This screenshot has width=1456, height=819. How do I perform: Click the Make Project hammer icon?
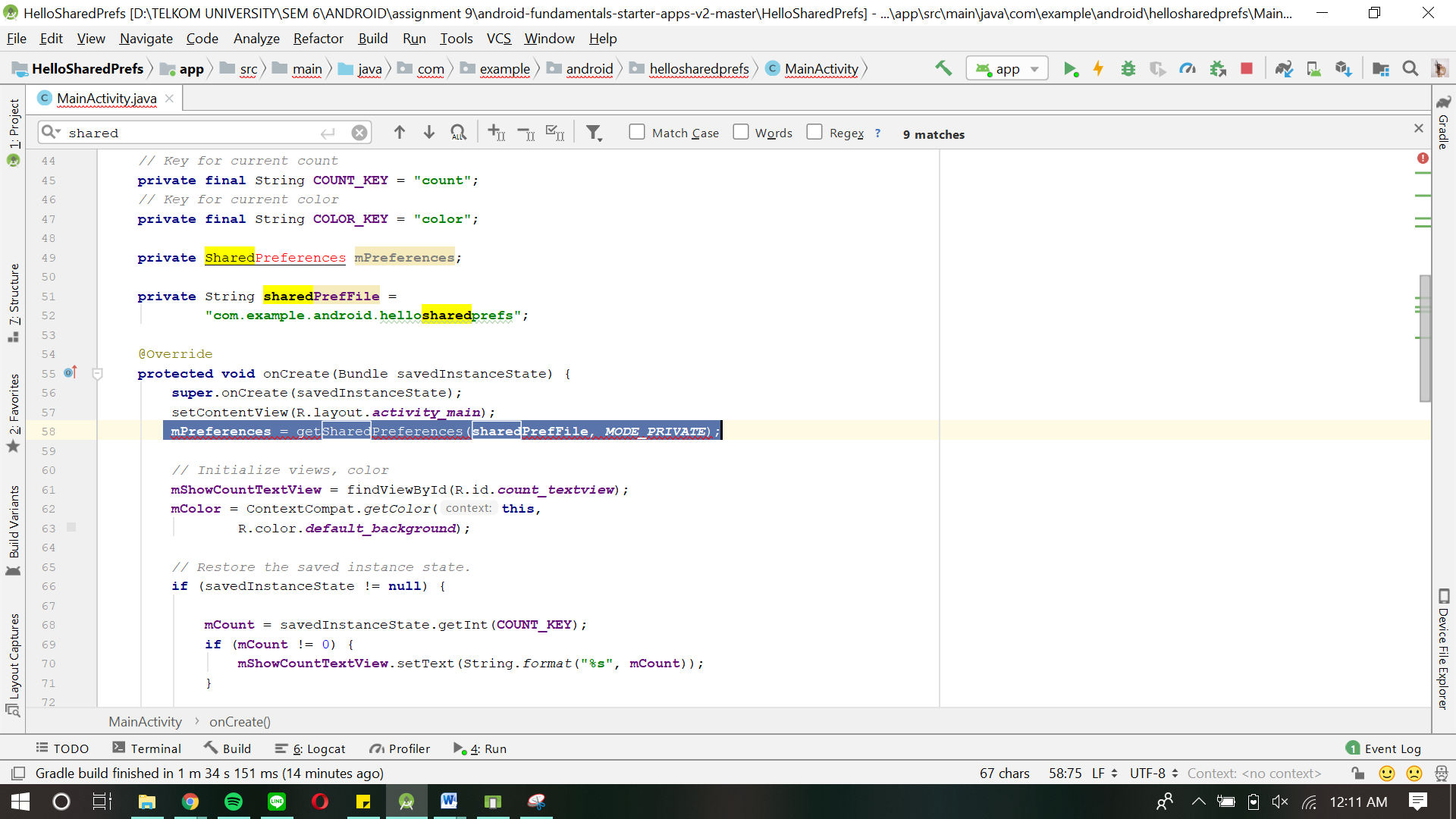click(x=943, y=69)
